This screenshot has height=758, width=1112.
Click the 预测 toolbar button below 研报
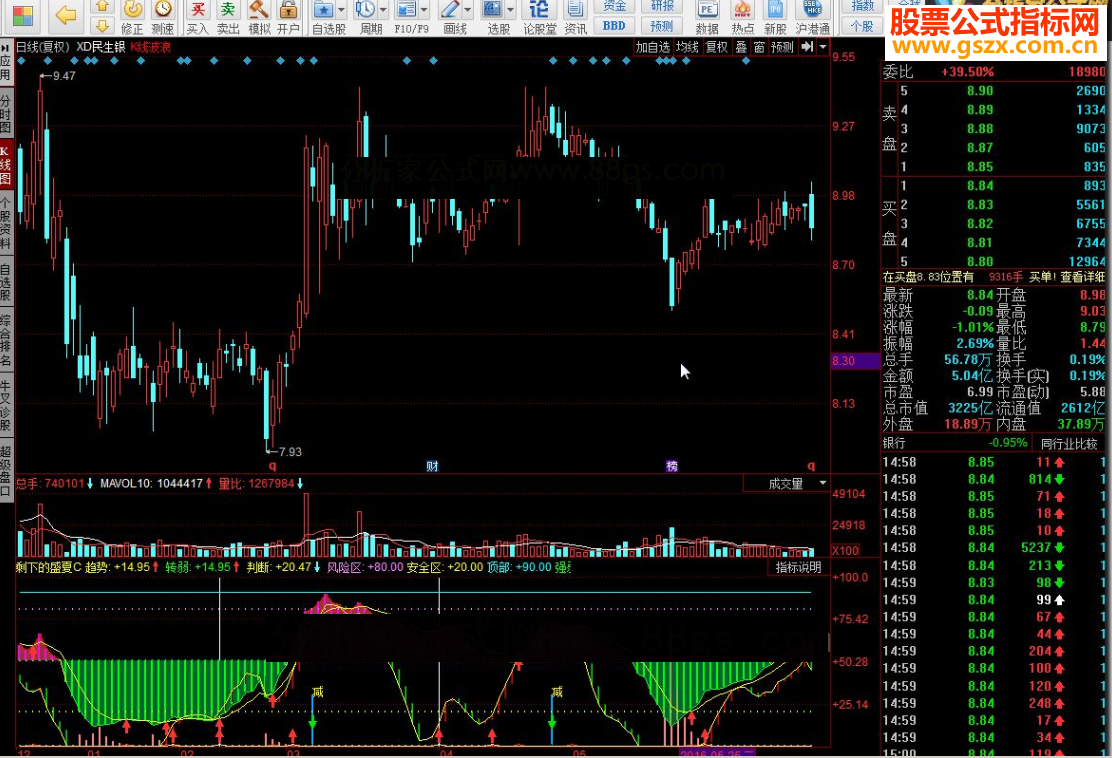pos(662,26)
